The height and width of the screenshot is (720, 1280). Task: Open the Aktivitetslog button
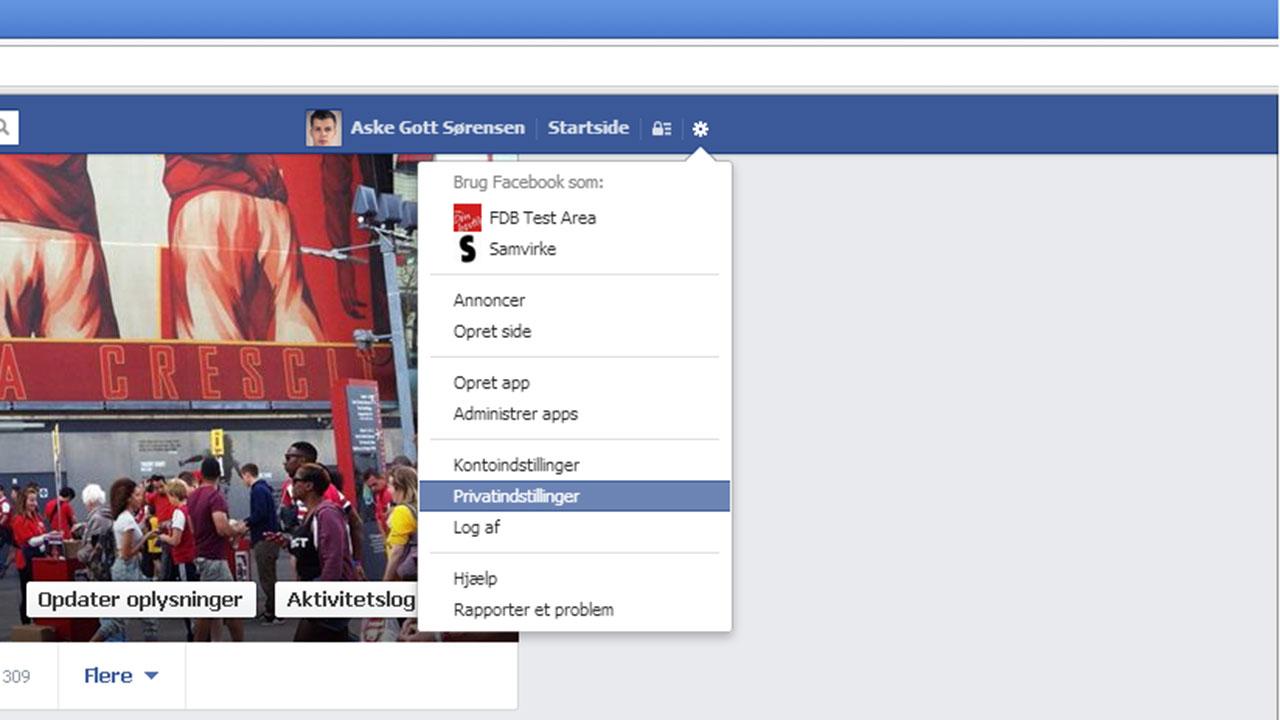coord(346,600)
